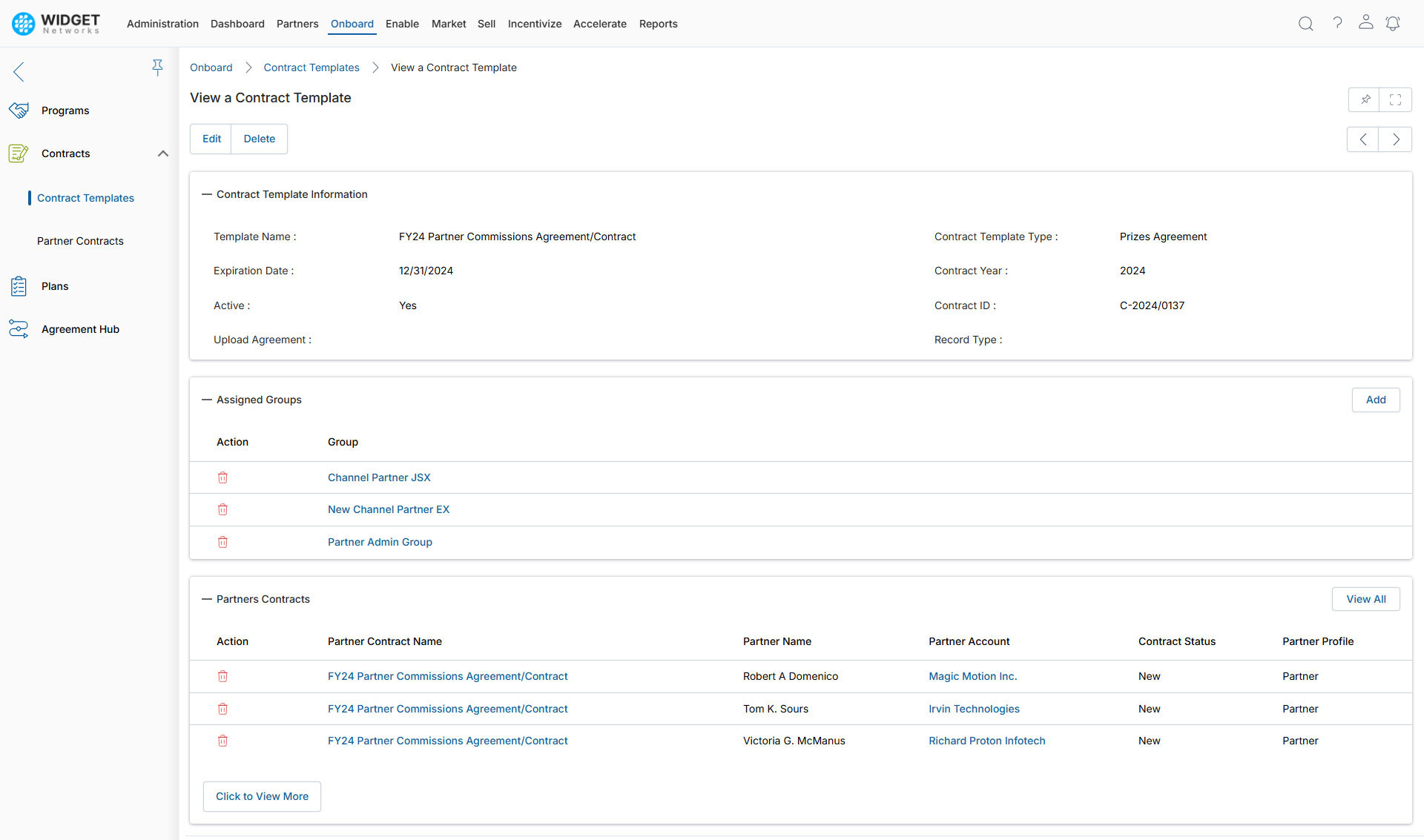This screenshot has width=1424, height=840.
Task: Open the Incentivize menu
Action: [x=534, y=24]
